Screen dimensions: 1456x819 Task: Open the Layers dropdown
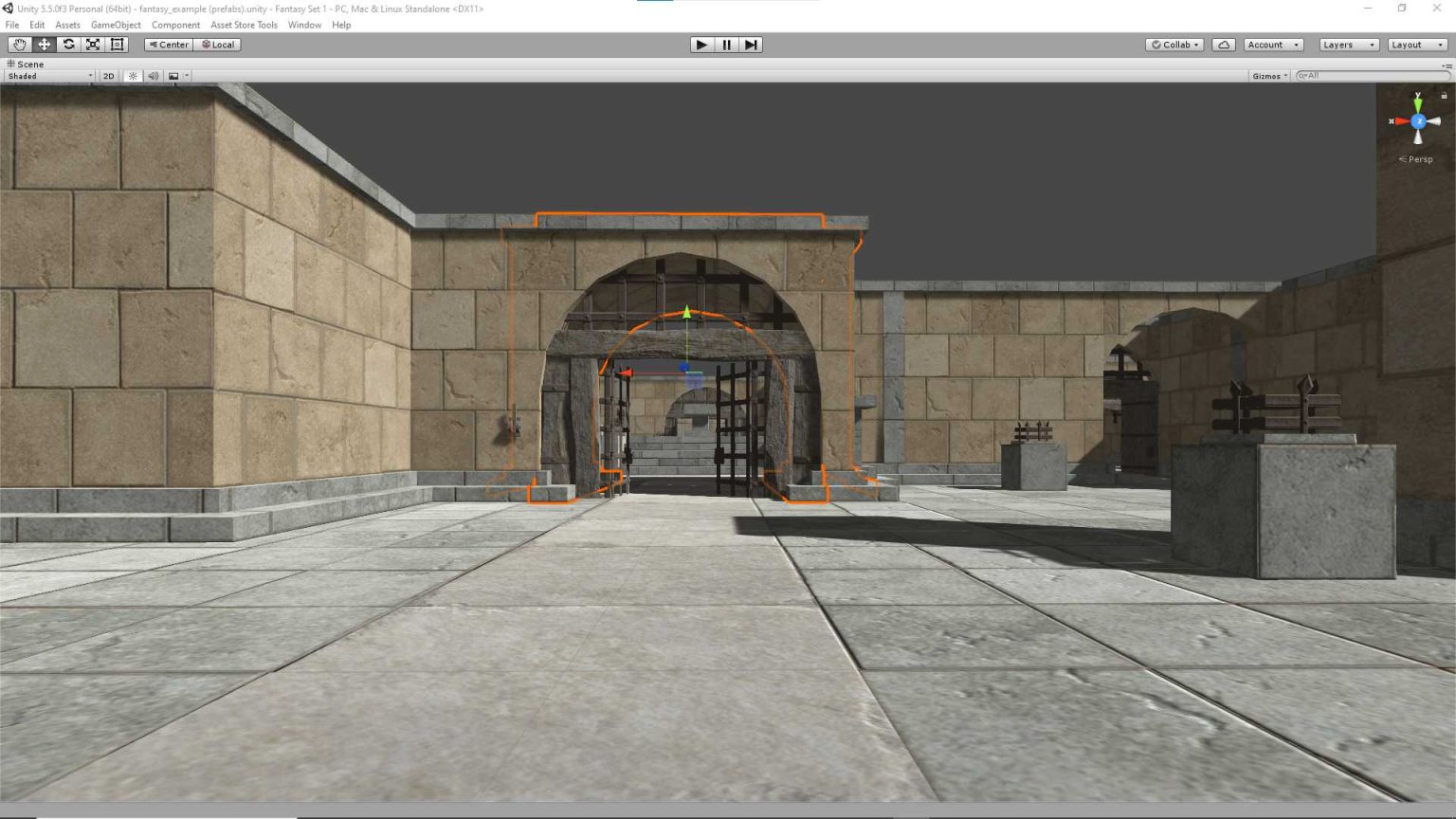[x=1348, y=45]
